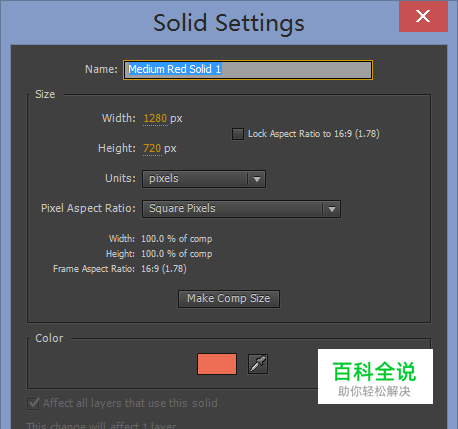Viewport: 458px width, 429px height.
Task: Click the arrow on Pixel Aspect Ratio dropdown
Action: pos(332,209)
